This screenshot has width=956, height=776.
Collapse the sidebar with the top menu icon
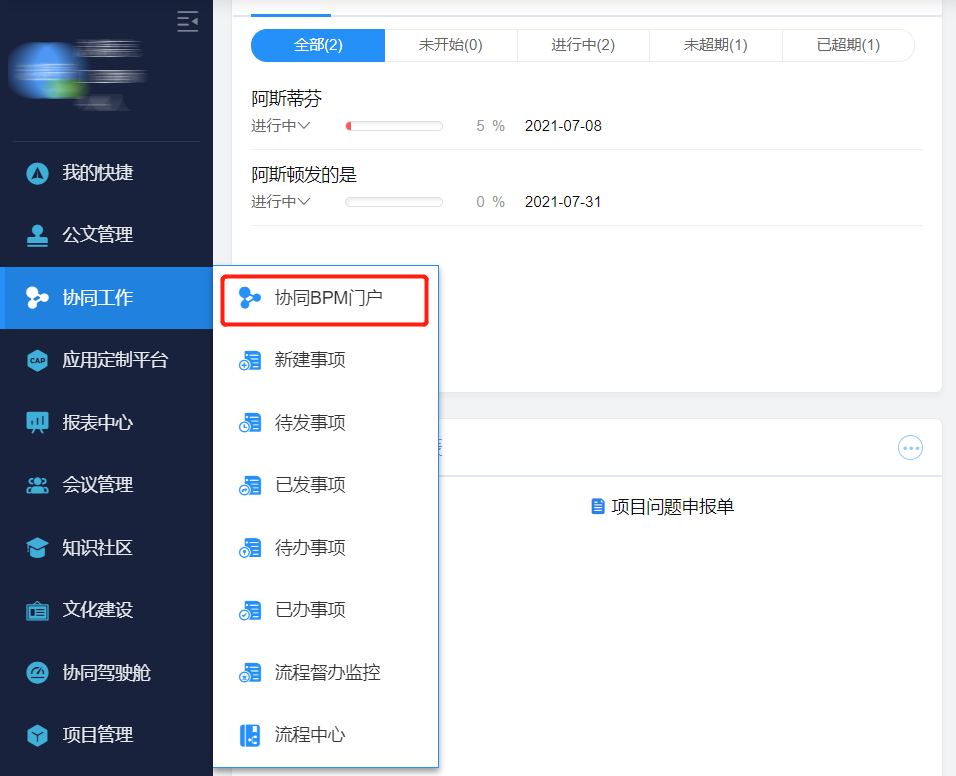click(x=187, y=21)
